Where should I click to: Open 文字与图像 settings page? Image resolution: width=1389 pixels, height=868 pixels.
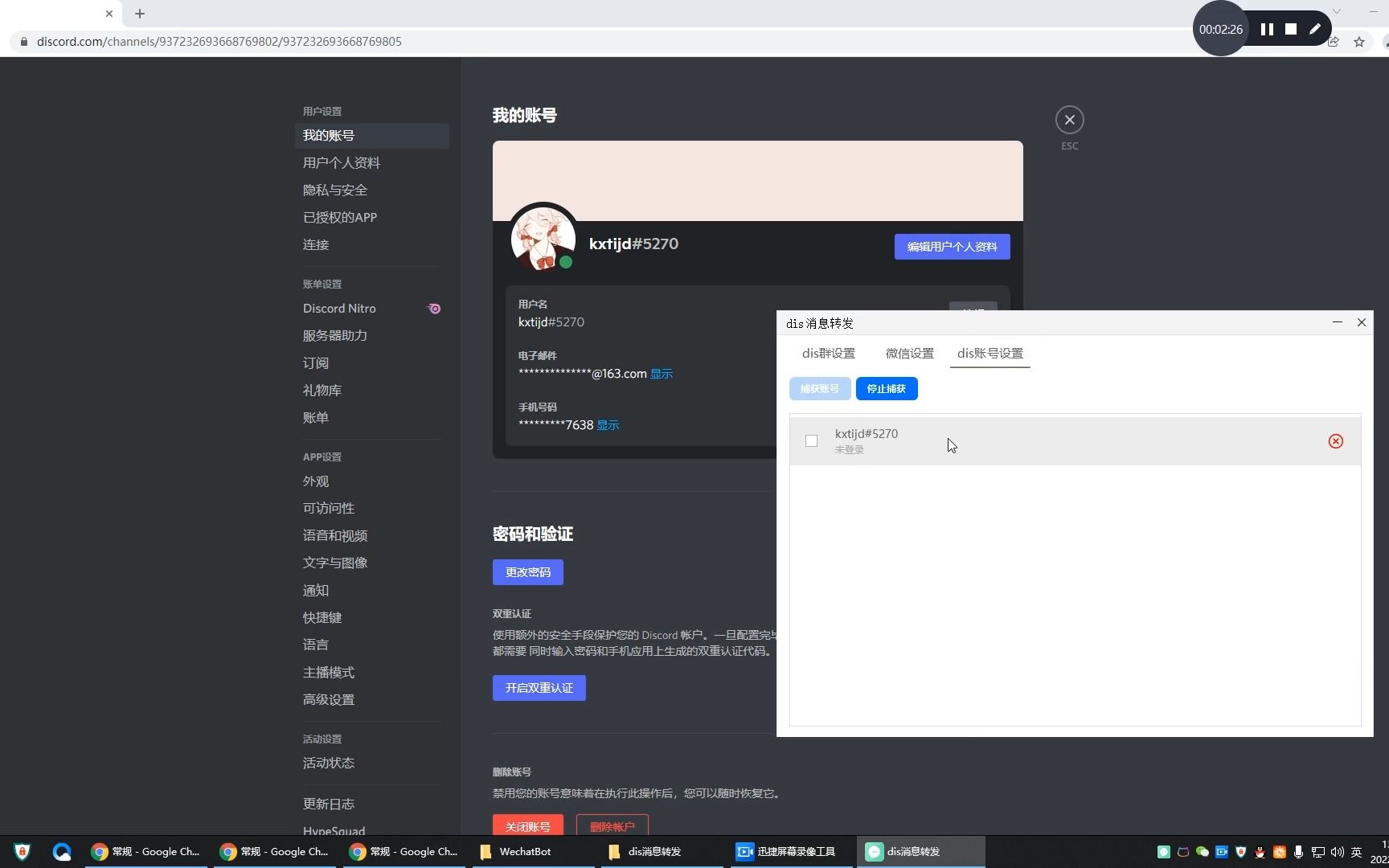click(371, 563)
